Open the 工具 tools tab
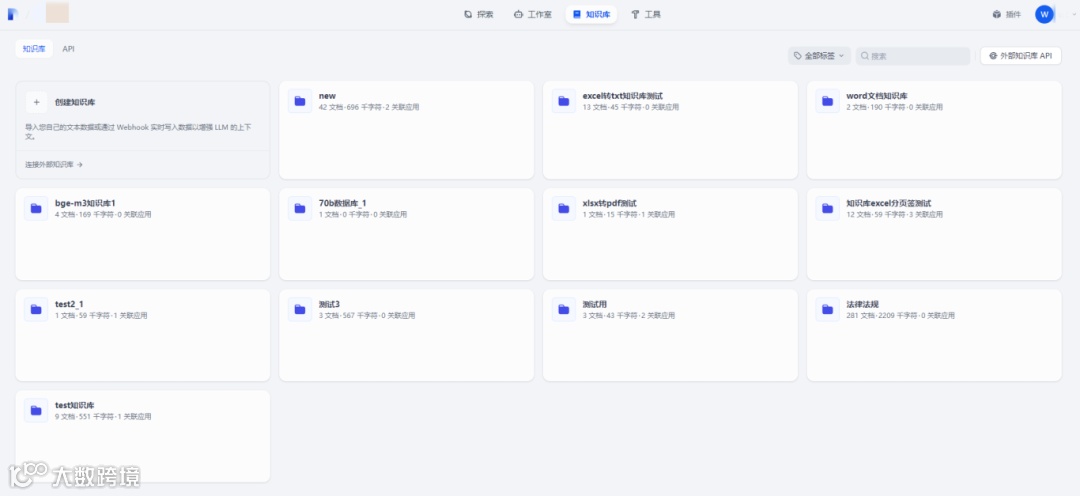The image size is (1080, 496). 645,14
